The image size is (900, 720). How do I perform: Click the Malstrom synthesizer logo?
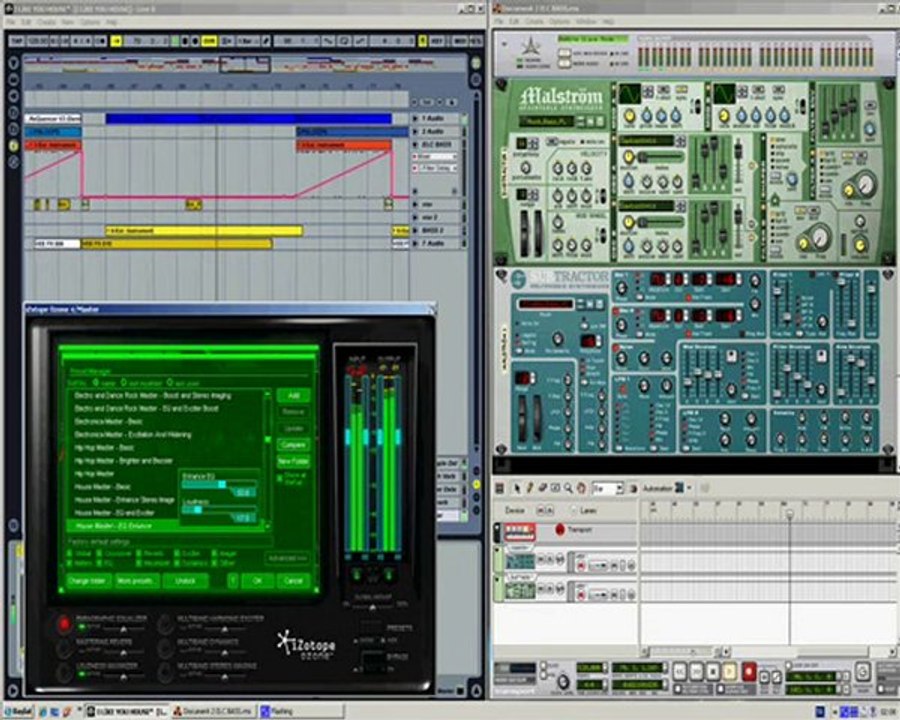[562, 98]
